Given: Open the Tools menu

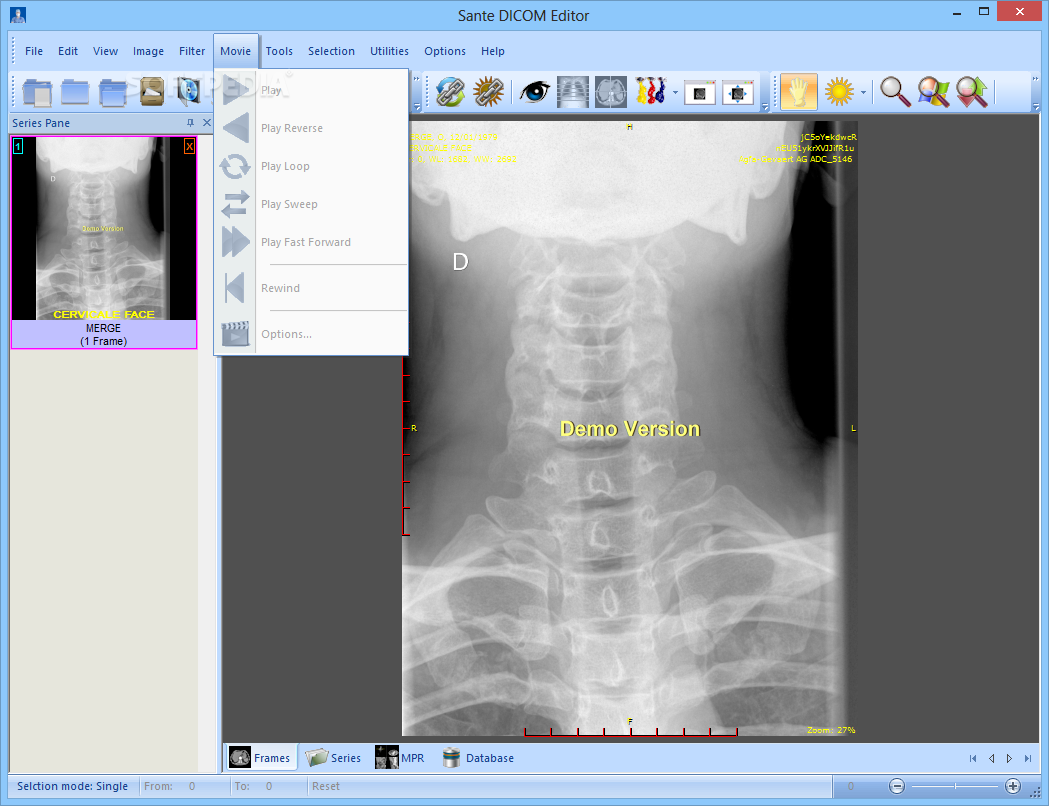Looking at the screenshot, I should point(279,51).
